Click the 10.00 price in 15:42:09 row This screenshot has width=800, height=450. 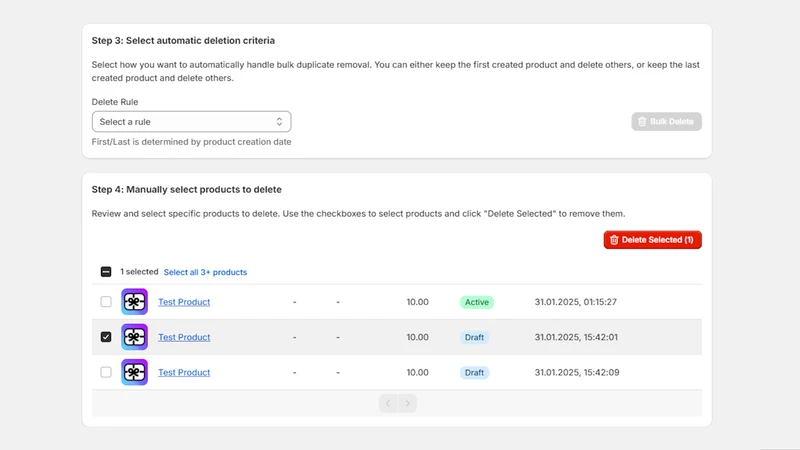(417, 372)
